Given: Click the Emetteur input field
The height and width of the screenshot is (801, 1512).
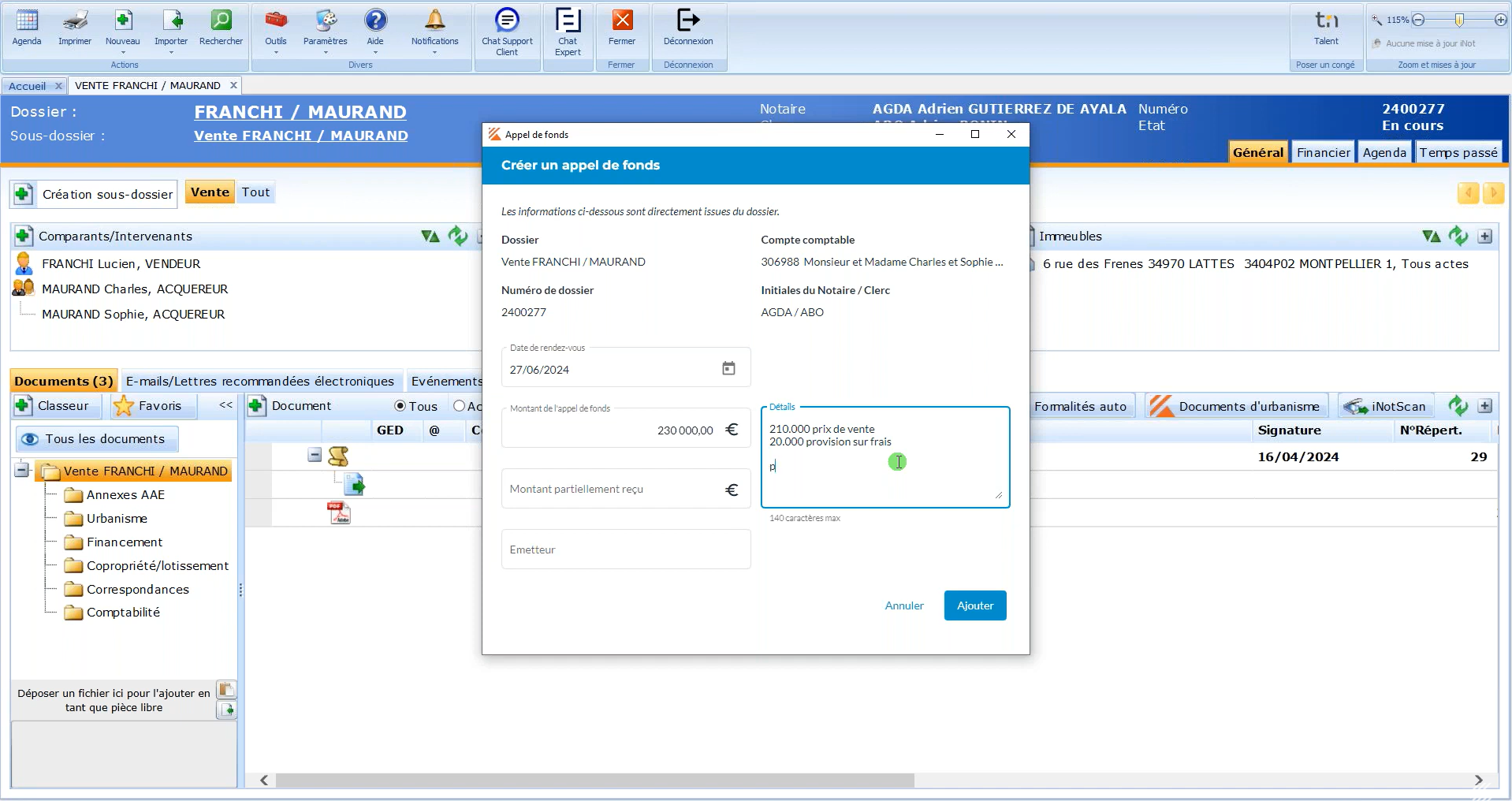Looking at the screenshot, I should (x=625, y=550).
